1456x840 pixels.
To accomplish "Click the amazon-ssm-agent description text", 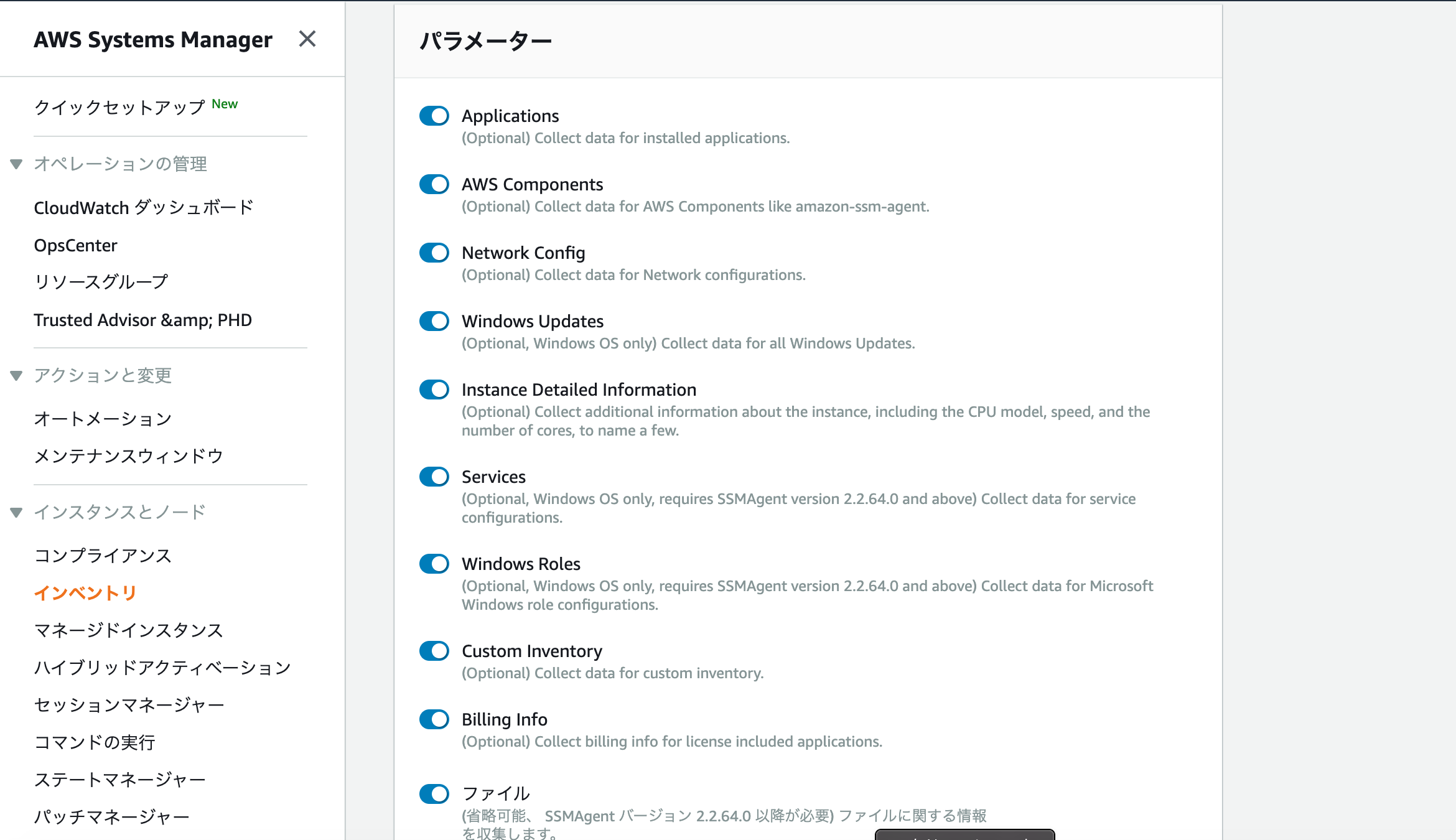I will click(x=695, y=207).
